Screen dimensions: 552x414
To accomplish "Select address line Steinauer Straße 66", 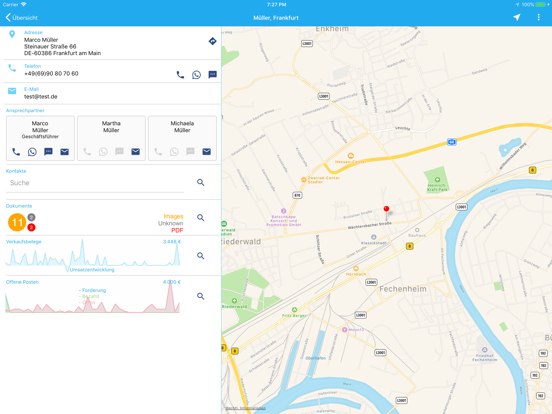I will 50,46.
